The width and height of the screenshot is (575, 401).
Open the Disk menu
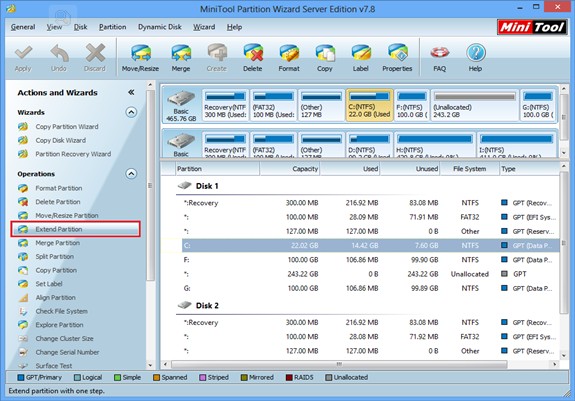(x=80, y=27)
